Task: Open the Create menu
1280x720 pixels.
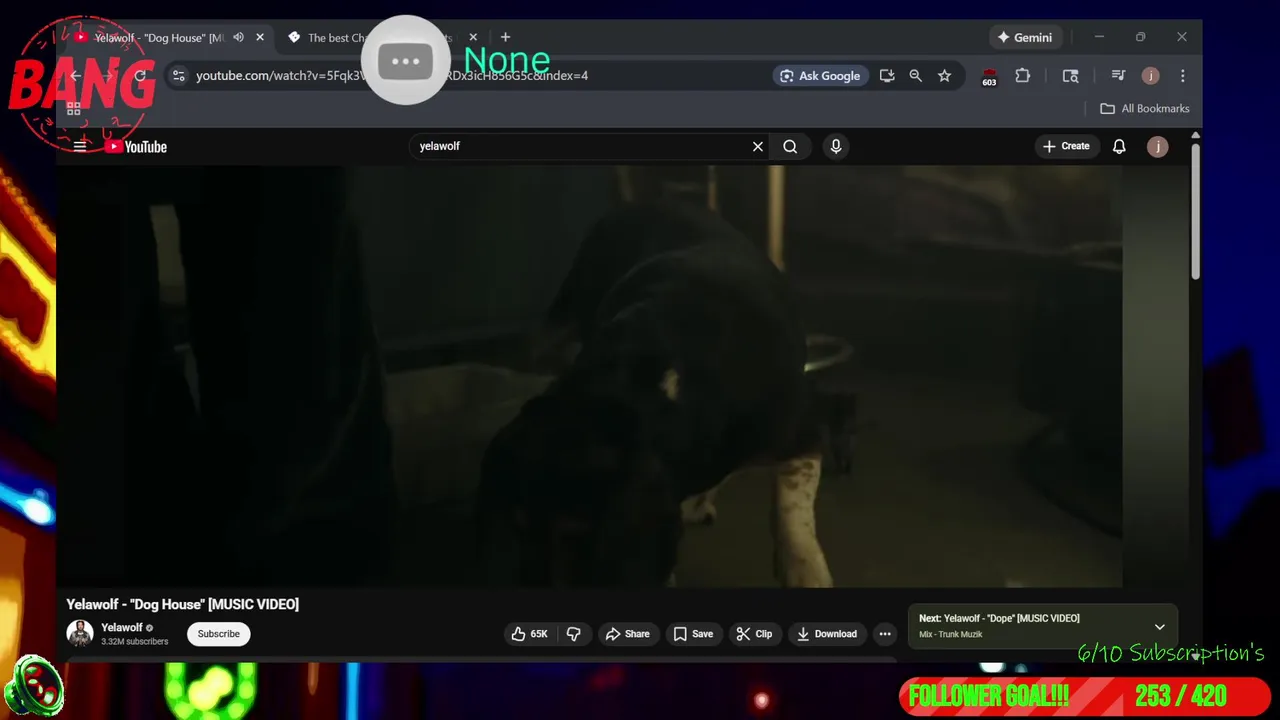Action: tap(1066, 146)
